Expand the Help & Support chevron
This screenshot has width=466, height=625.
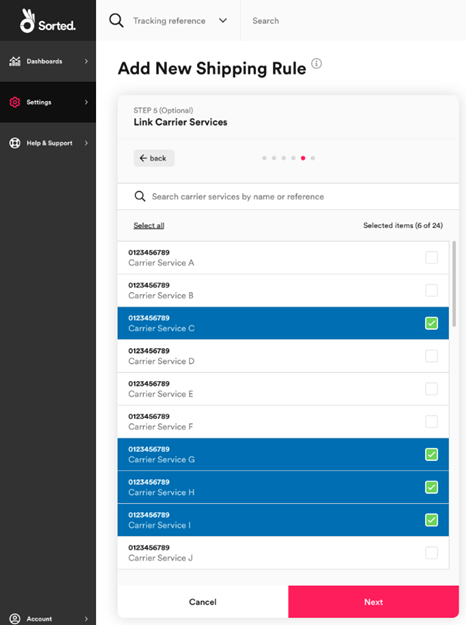86,143
